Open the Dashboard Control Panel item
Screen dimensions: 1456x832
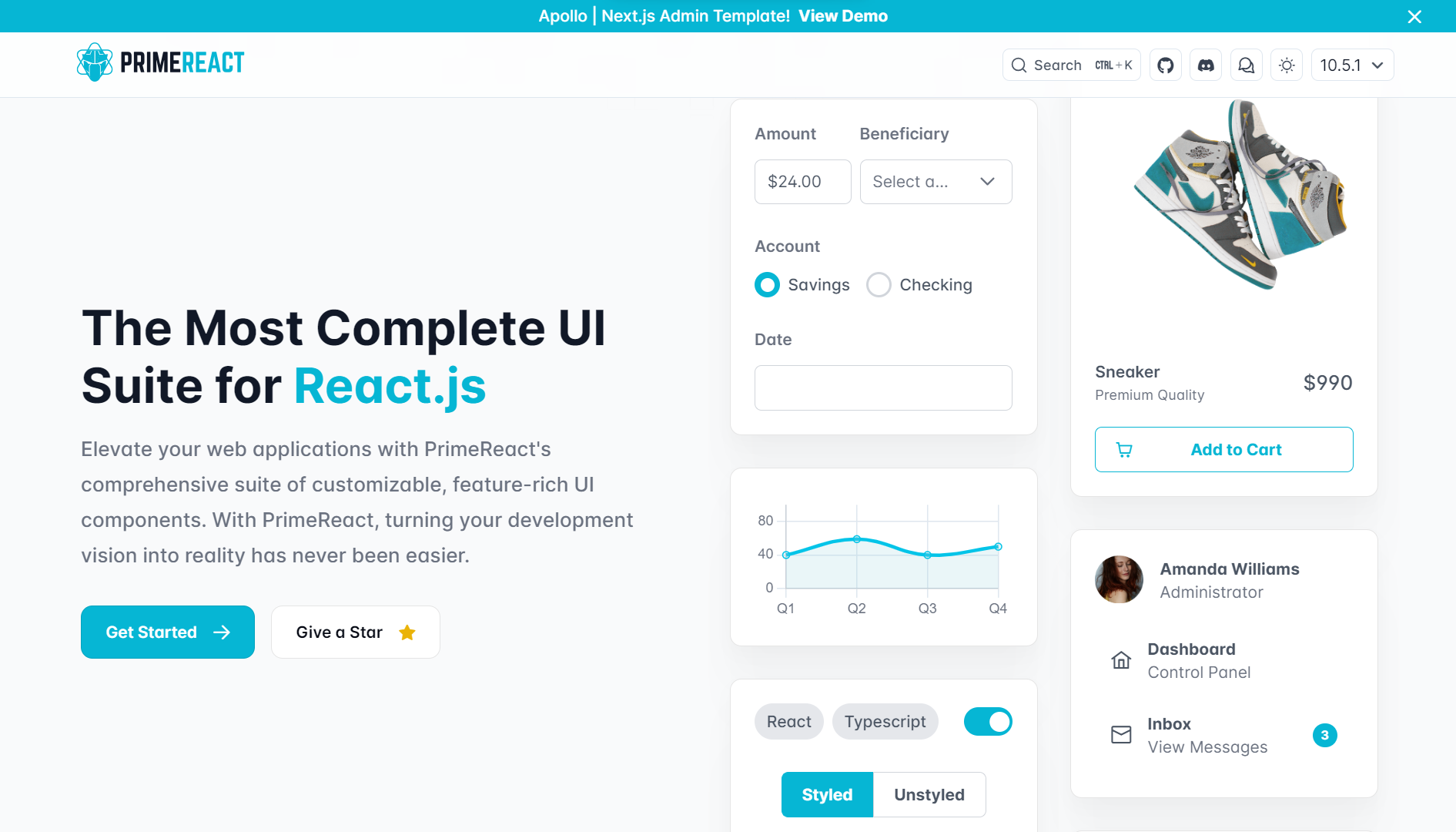1223,660
